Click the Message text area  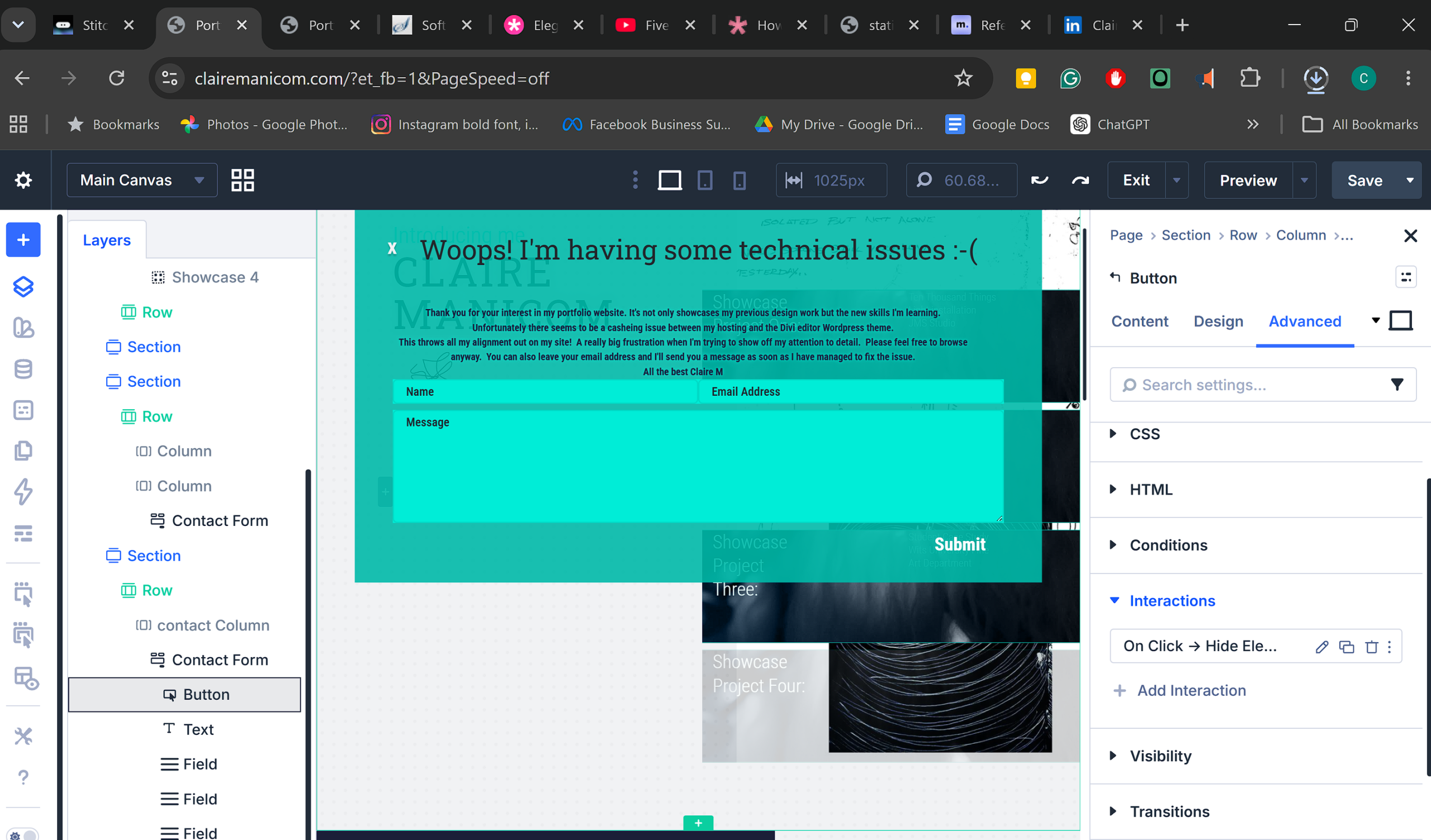(698, 467)
